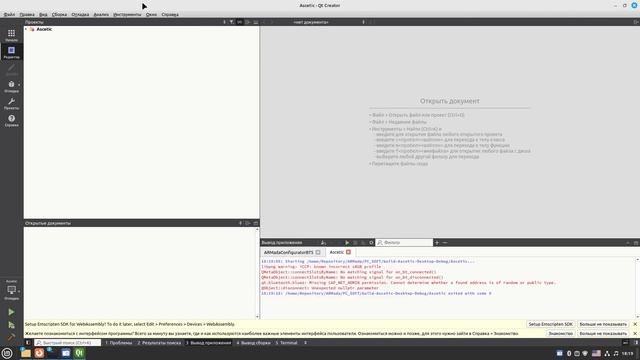Attach debugger to the running application
Image resolution: width=640 pixels, height=360 pixels.
coord(363,242)
